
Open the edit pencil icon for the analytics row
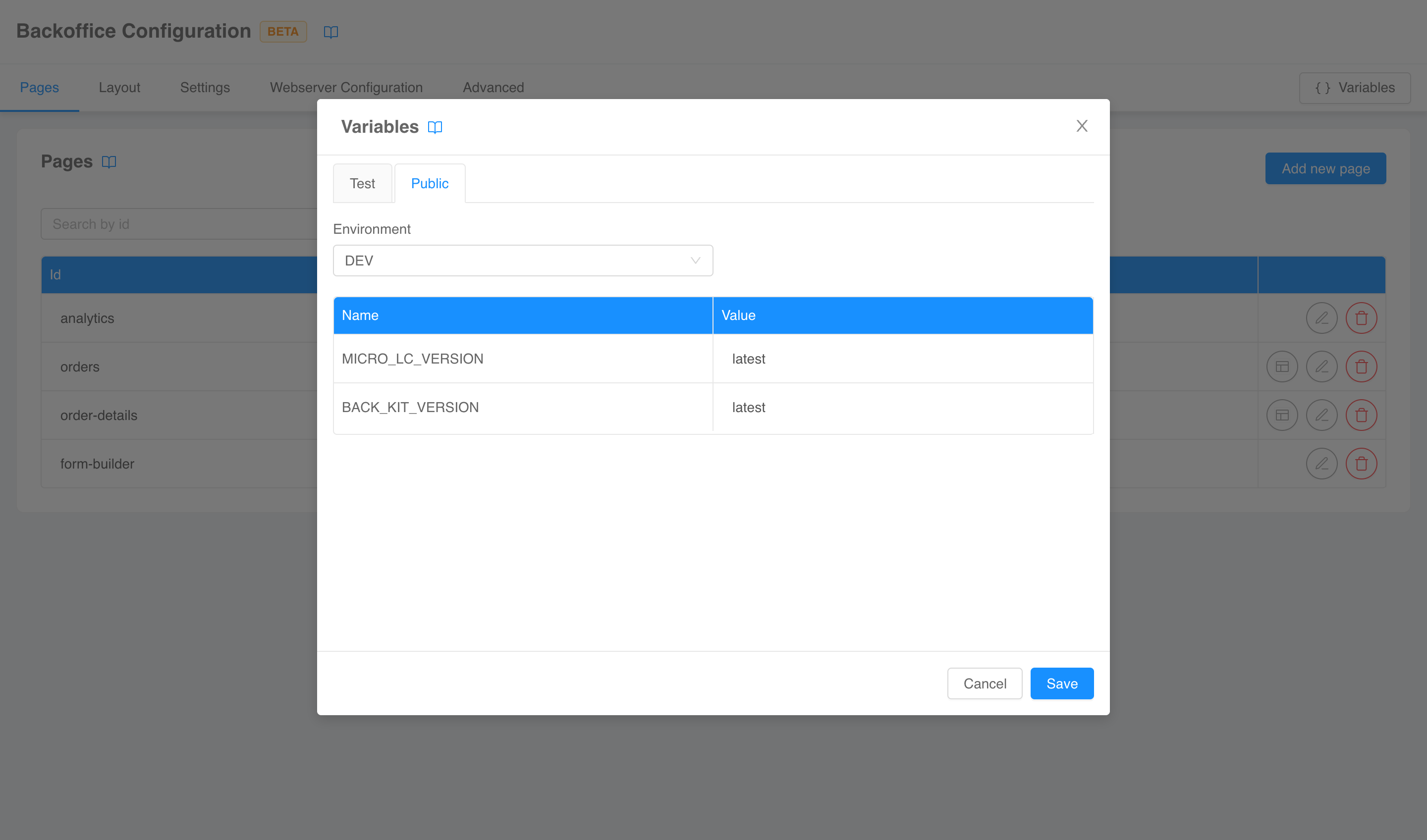pyautogui.click(x=1321, y=317)
